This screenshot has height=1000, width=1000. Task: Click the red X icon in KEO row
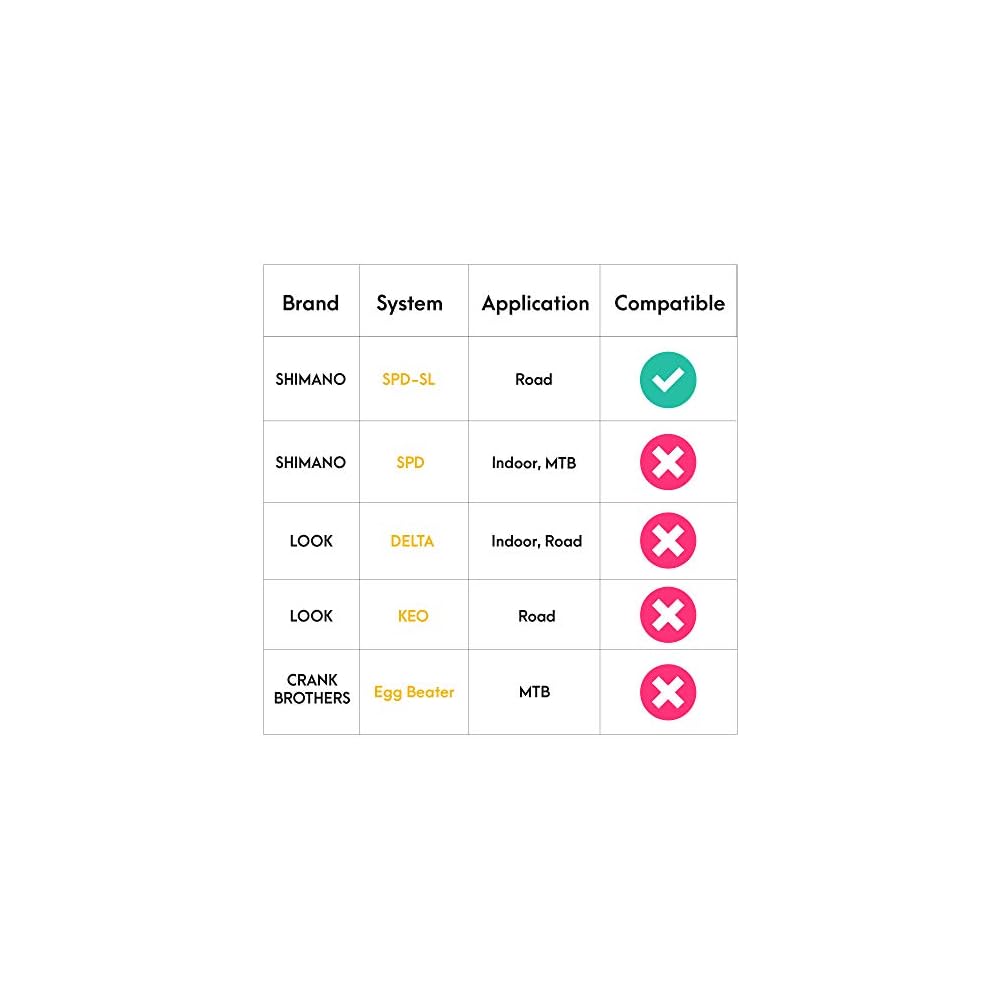(668, 615)
